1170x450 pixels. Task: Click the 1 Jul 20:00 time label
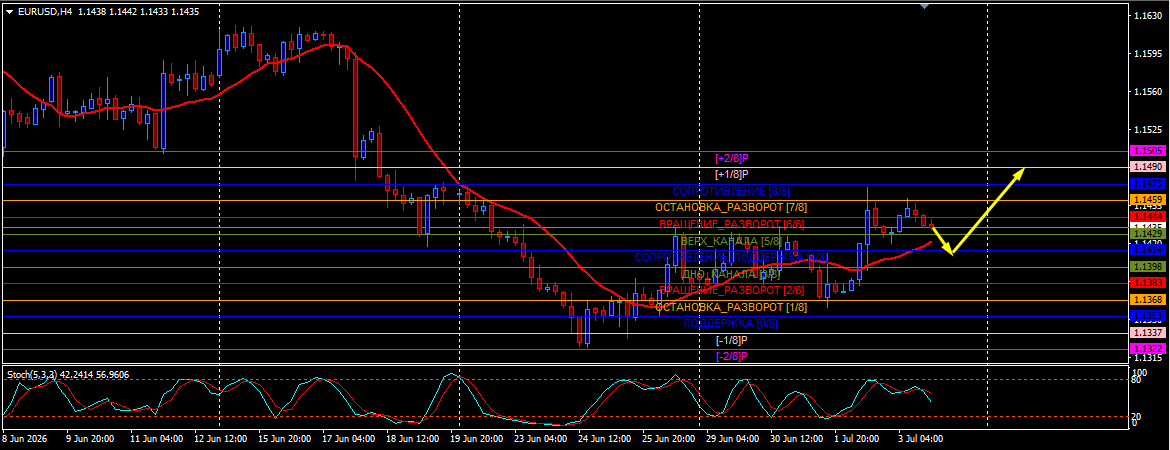click(859, 439)
